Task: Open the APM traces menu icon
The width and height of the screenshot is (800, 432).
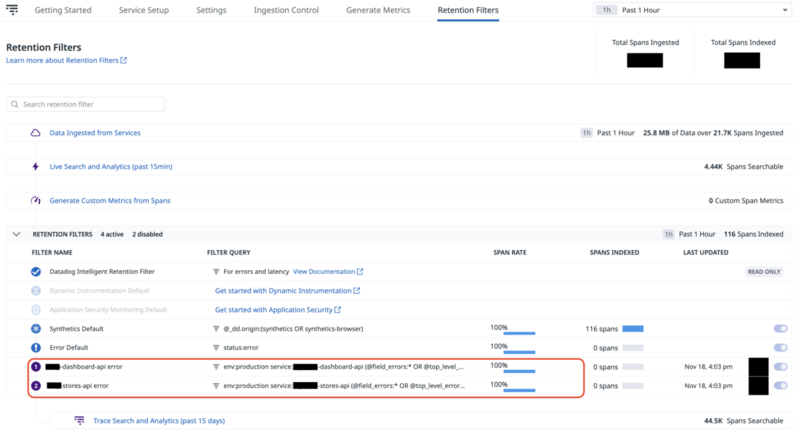Action: pyautogui.click(x=12, y=9)
